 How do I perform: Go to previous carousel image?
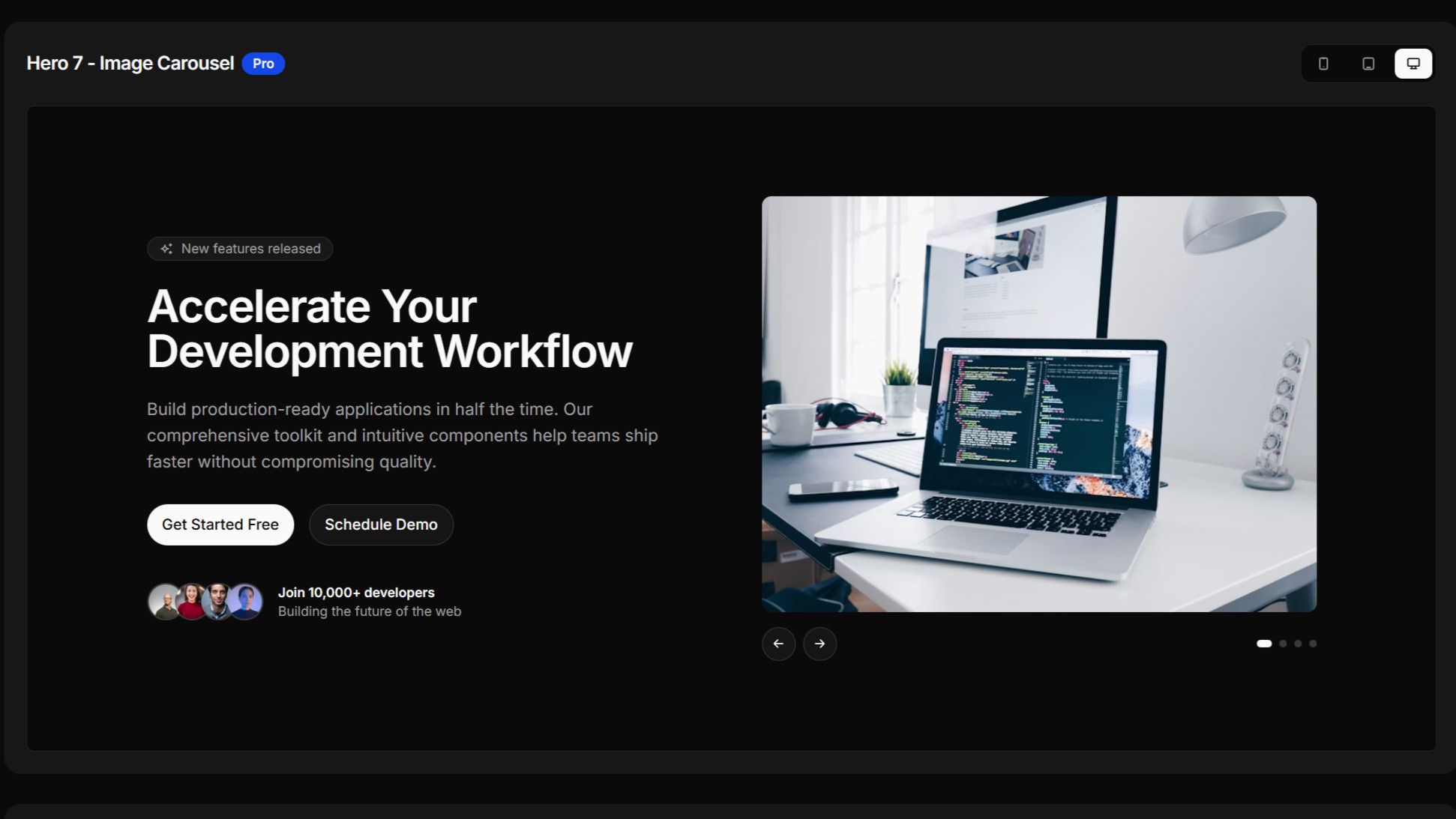point(778,644)
